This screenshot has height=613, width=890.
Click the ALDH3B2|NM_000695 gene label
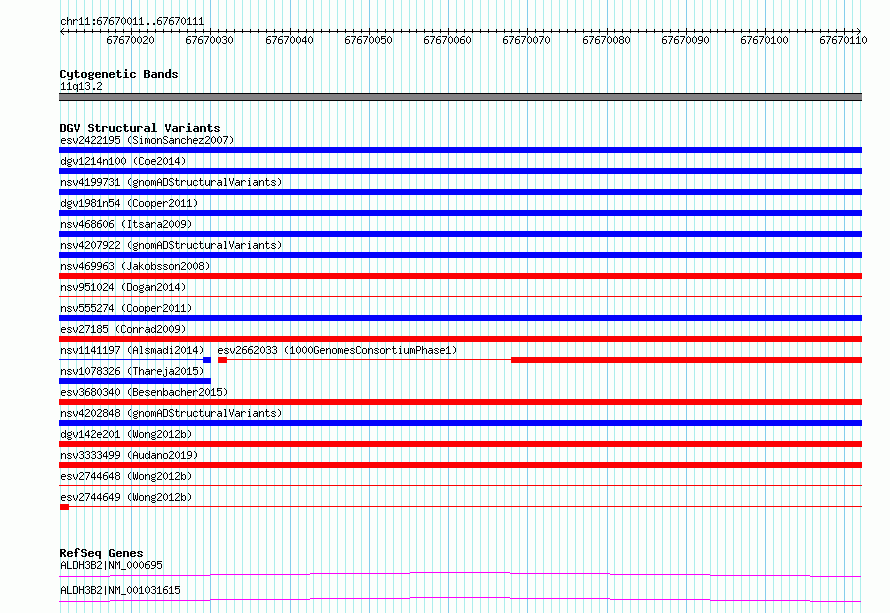tap(111, 565)
